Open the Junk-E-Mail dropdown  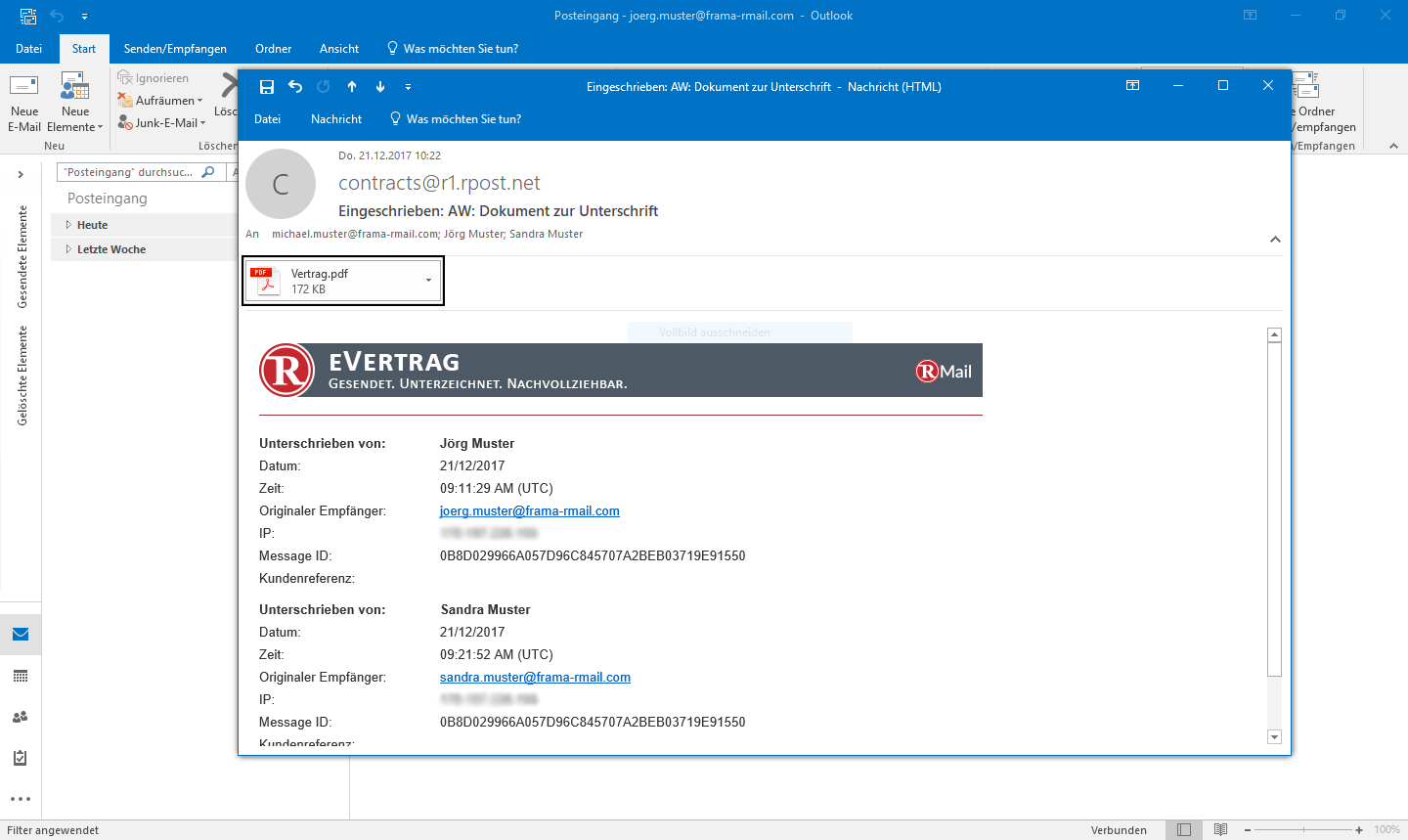pos(162,123)
